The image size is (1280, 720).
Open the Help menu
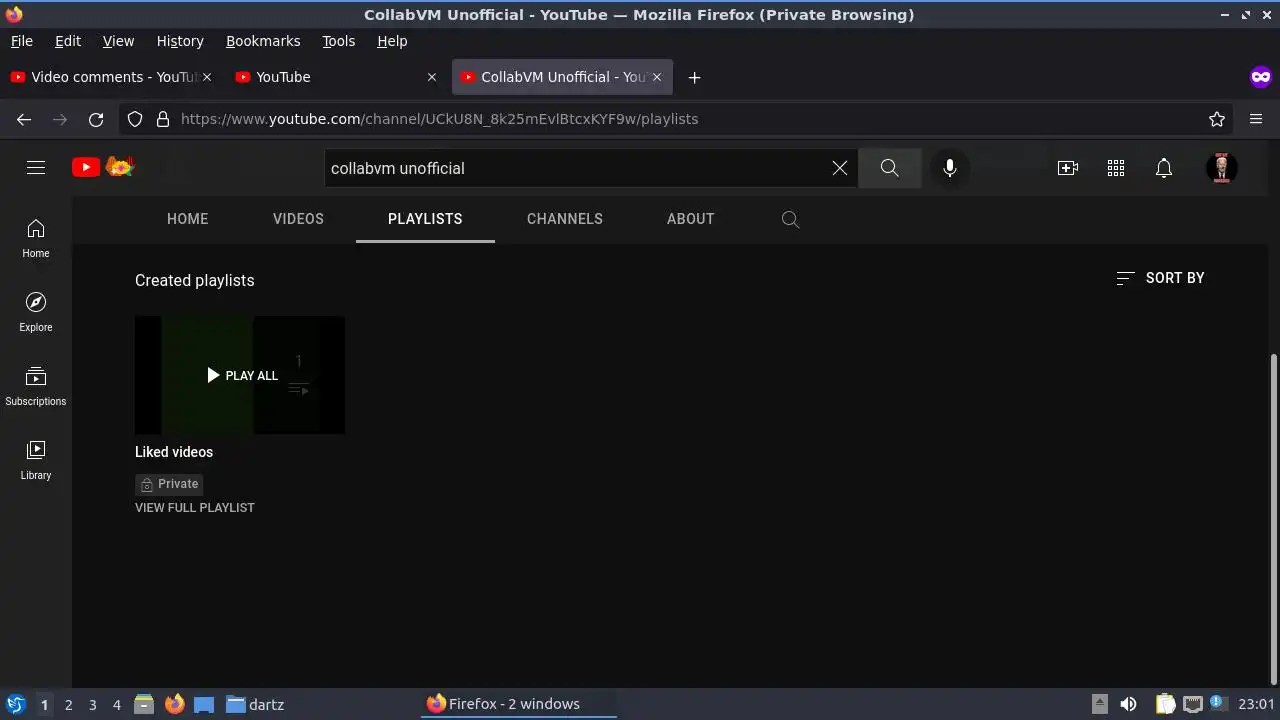pos(392,41)
